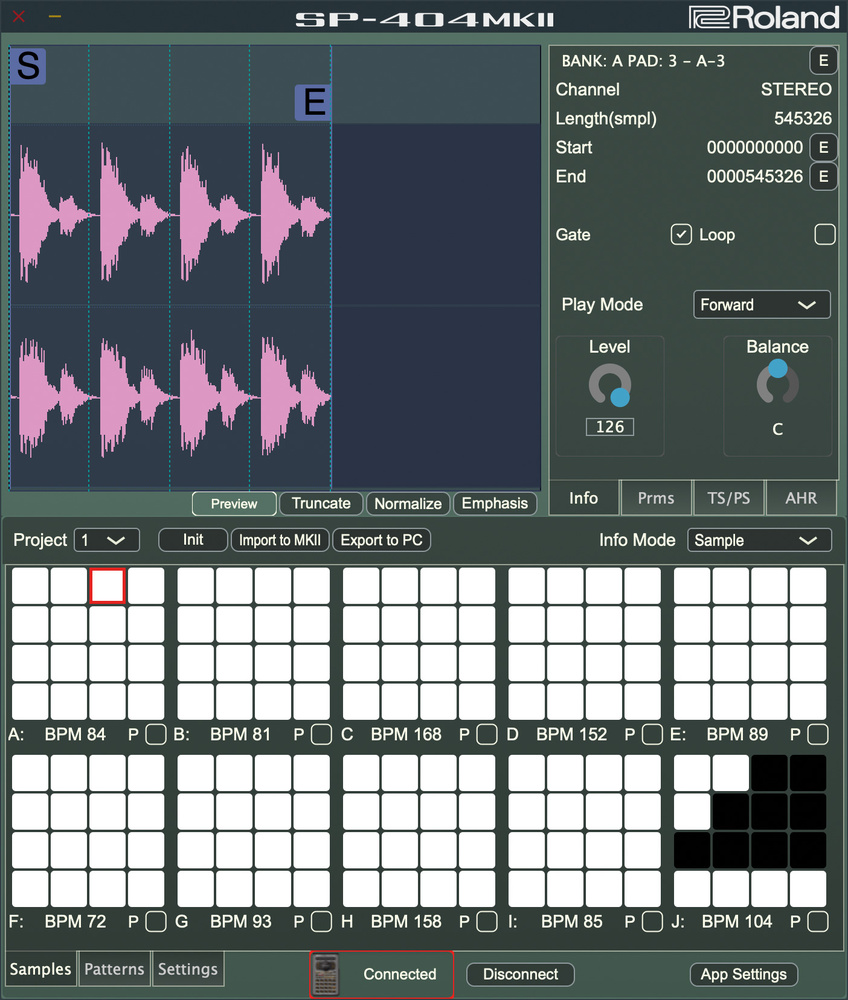Enable the Loop checkbox

[824, 235]
